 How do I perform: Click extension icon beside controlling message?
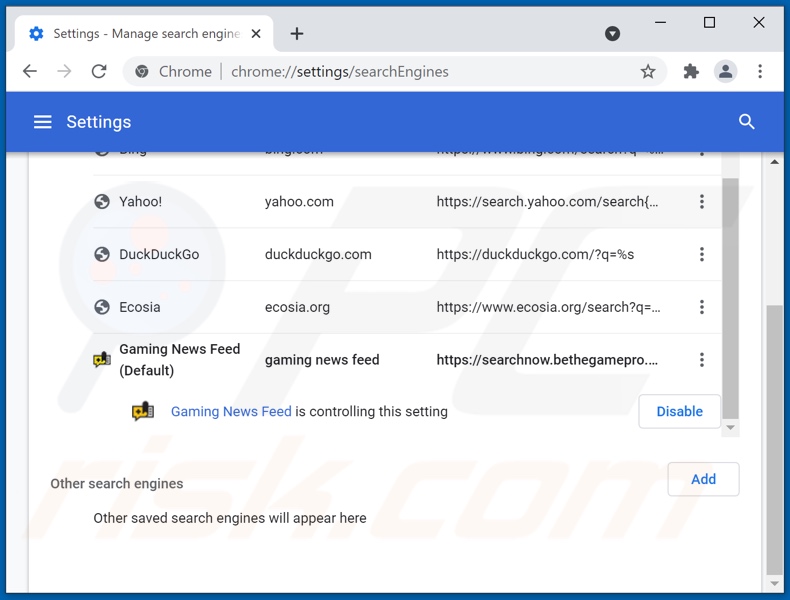(x=143, y=411)
